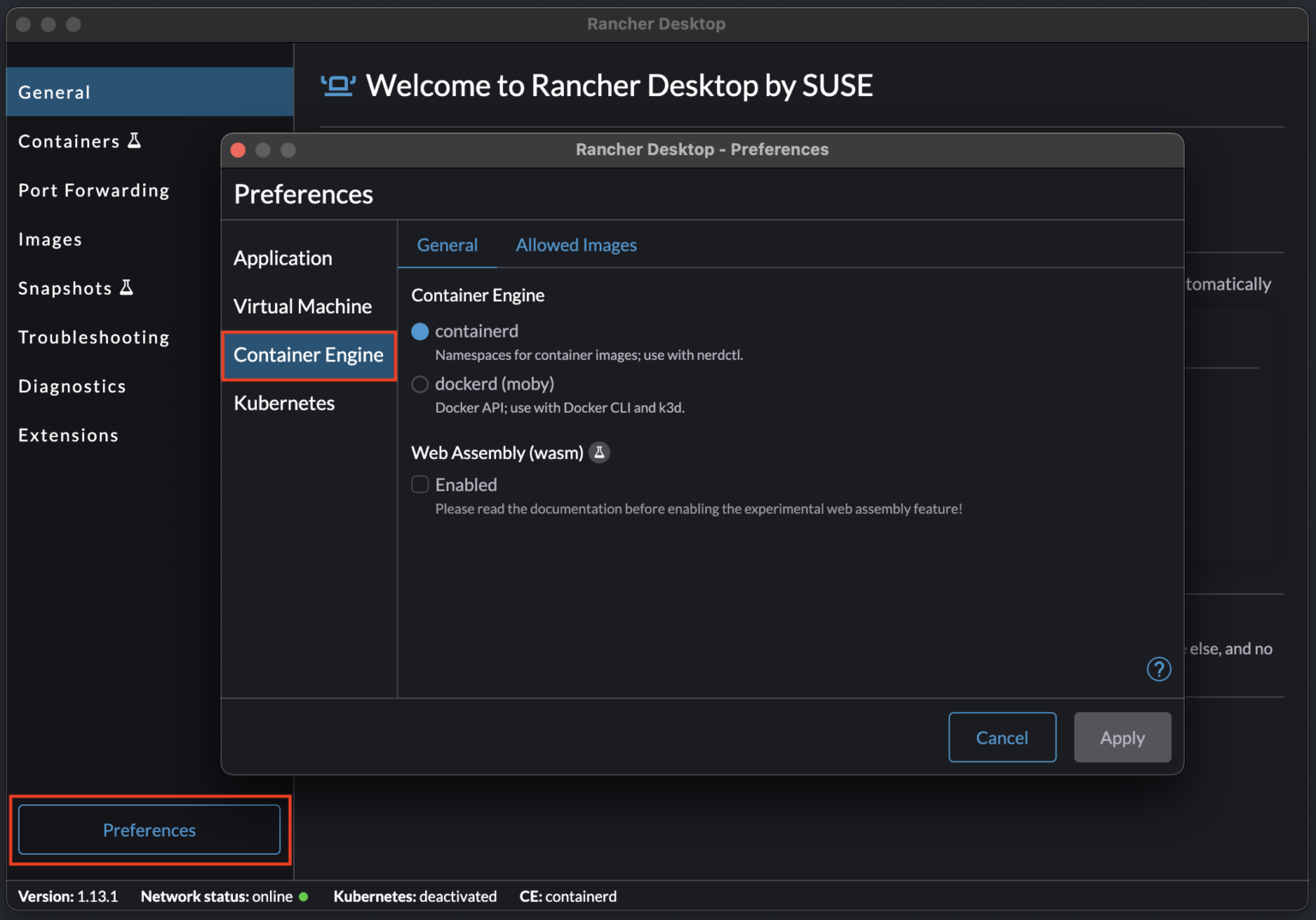Click the Apply button

tap(1122, 738)
